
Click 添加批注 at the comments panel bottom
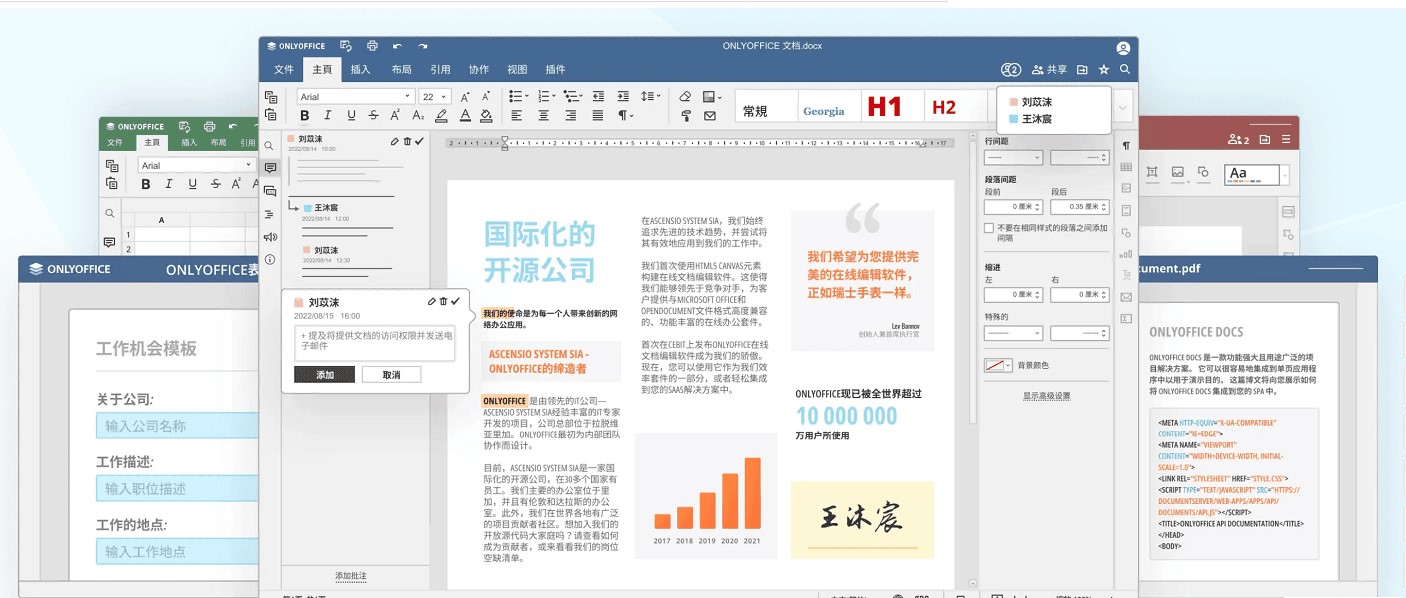351,576
